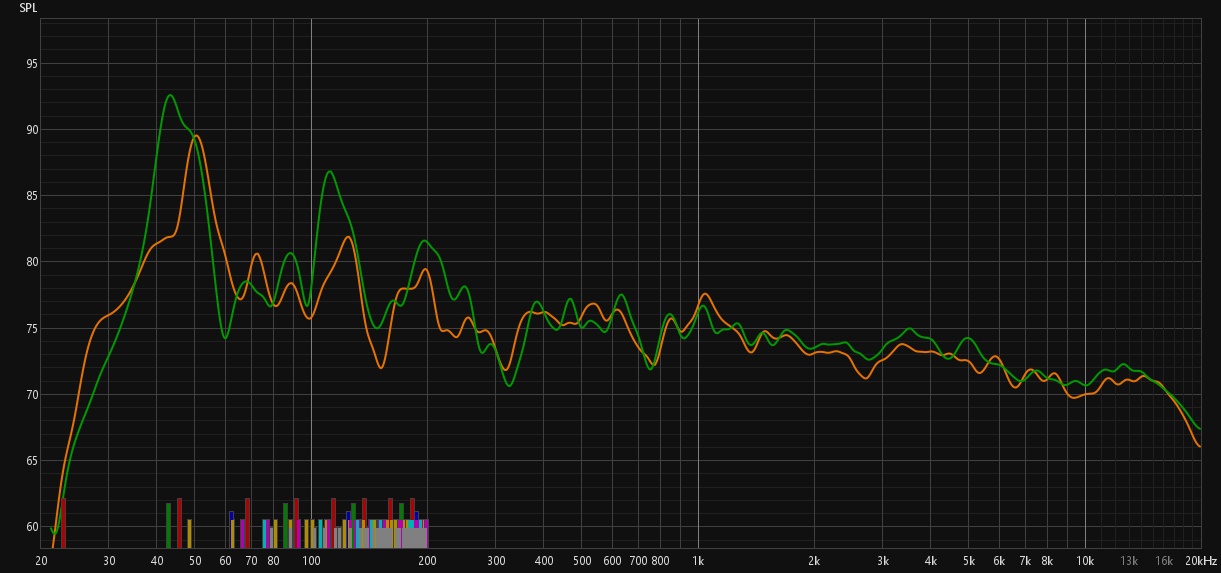
Task: Click the 40 Hz frequency axis label
Action: click(157, 561)
